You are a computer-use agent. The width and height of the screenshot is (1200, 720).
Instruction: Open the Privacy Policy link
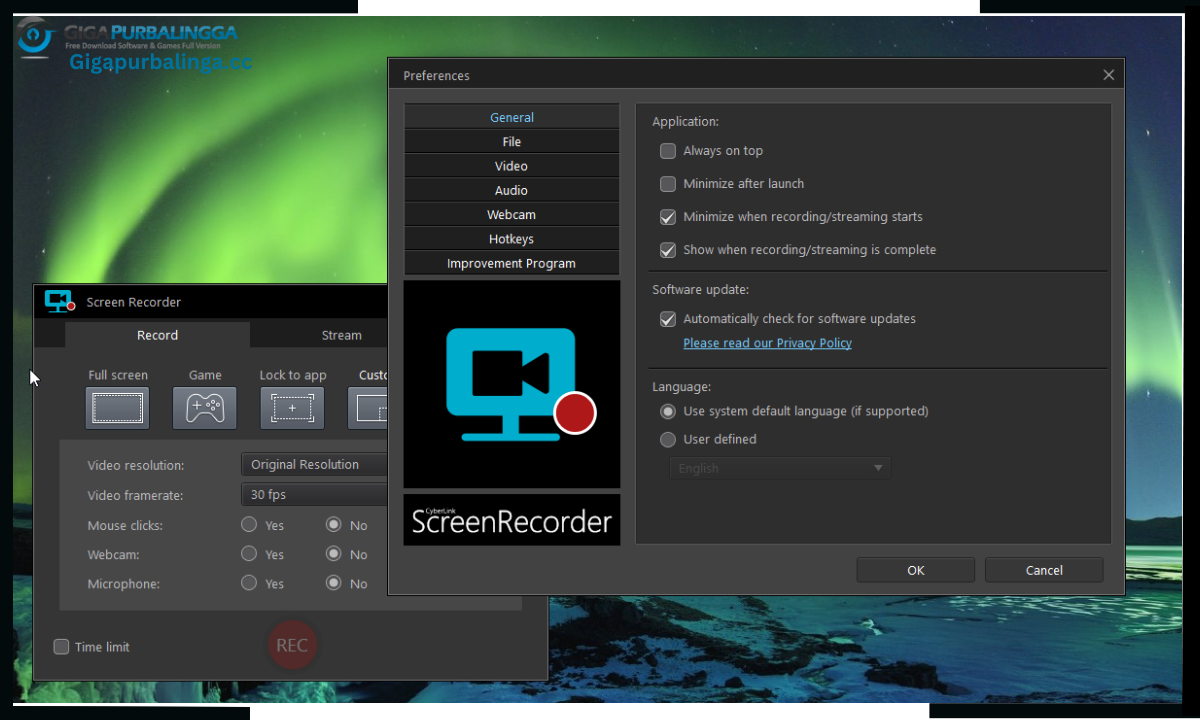point(767,343)
